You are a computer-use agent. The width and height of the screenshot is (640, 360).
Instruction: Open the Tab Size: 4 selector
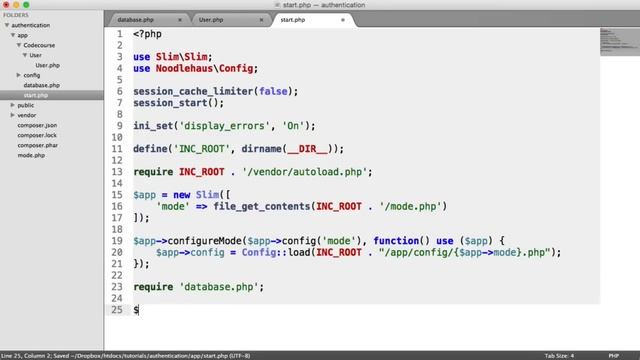coord(559,356)
